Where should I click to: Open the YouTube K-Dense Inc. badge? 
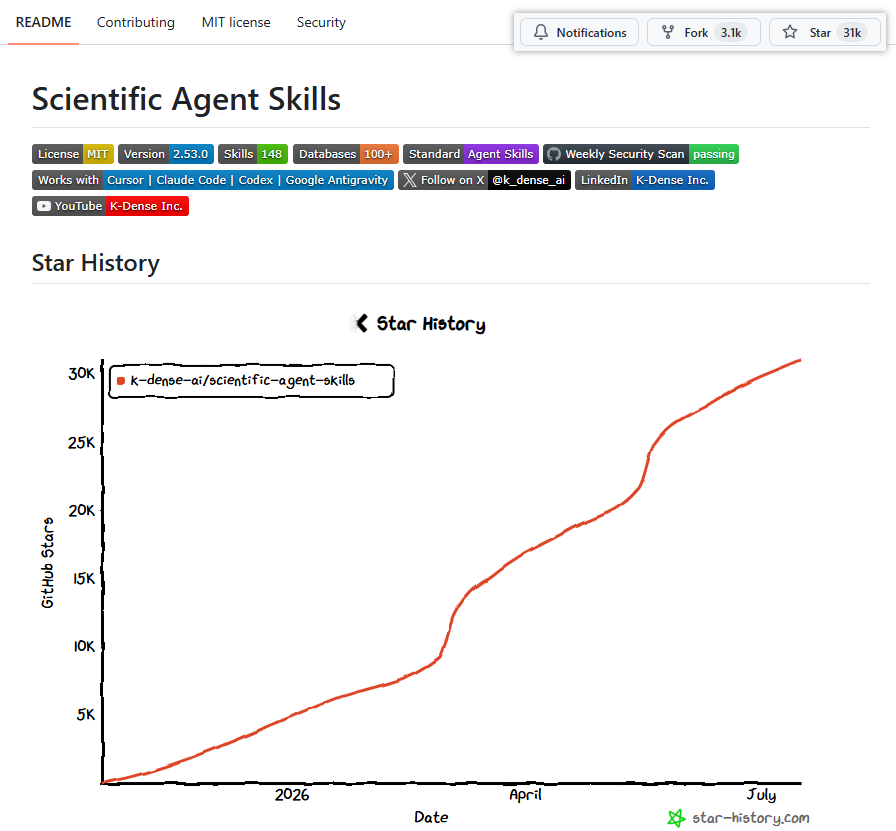pos(110,206)
